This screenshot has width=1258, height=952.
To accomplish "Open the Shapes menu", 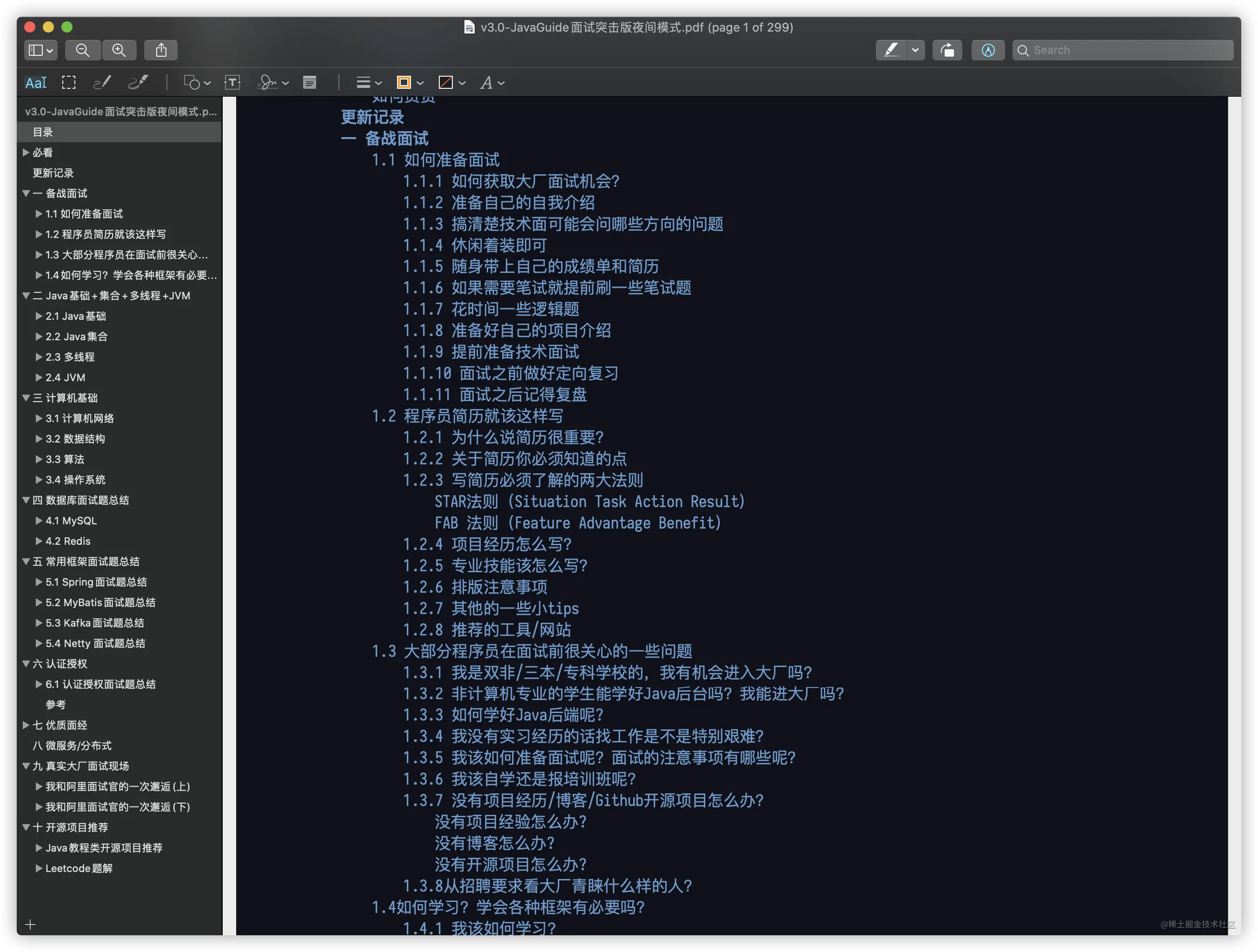I will point(197,83).
